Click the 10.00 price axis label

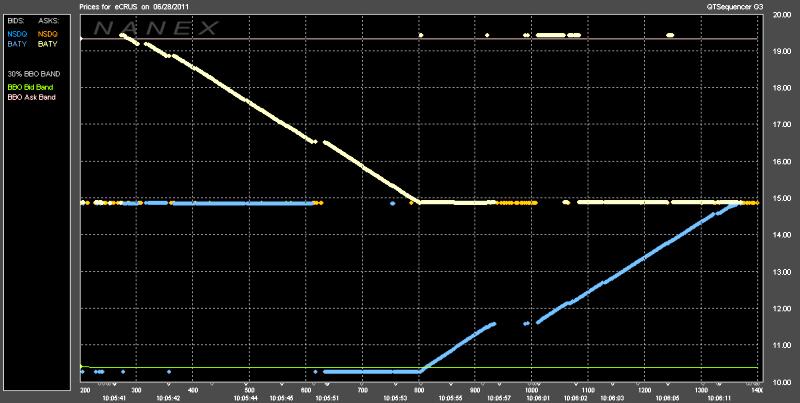(780, 383)
